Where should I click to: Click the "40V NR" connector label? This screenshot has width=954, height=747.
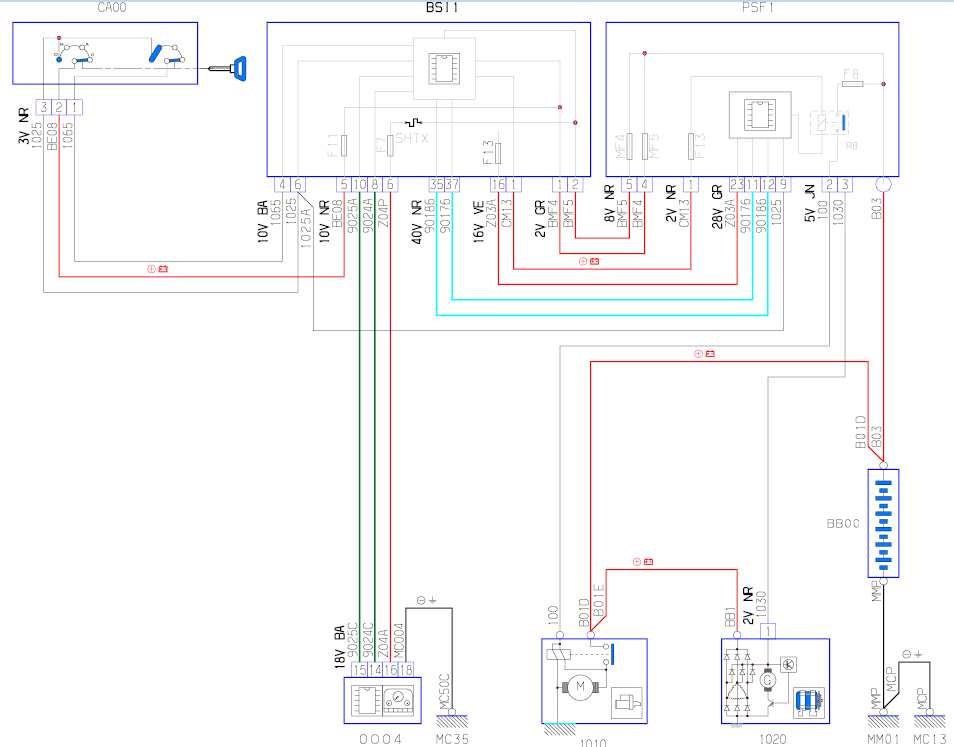[417, 223]
